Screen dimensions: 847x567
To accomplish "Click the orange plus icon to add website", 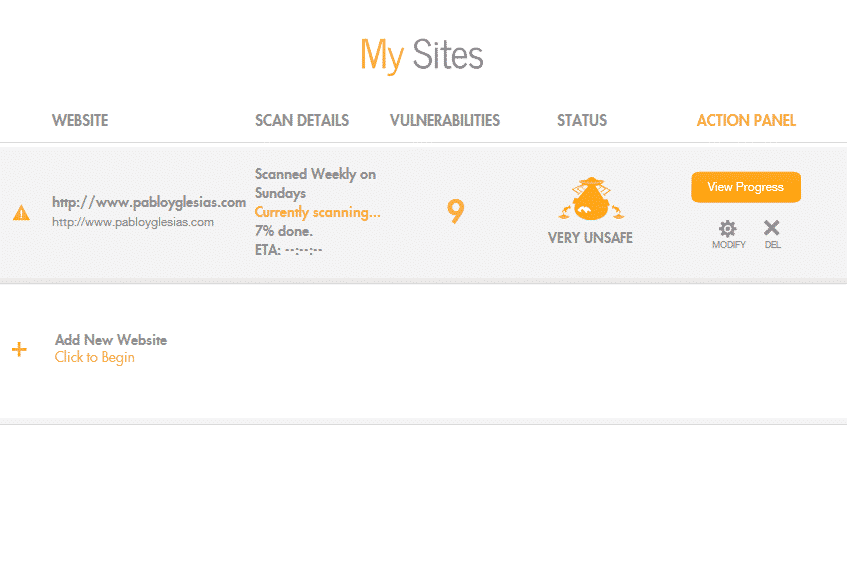I will pos(19,349).
